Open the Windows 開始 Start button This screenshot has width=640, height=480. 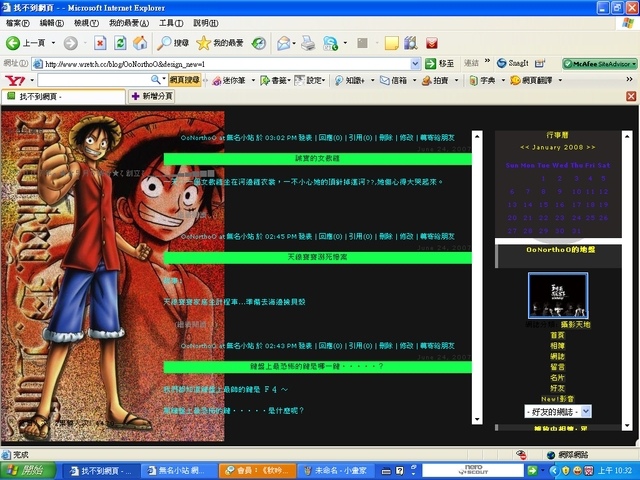(28, 471)
